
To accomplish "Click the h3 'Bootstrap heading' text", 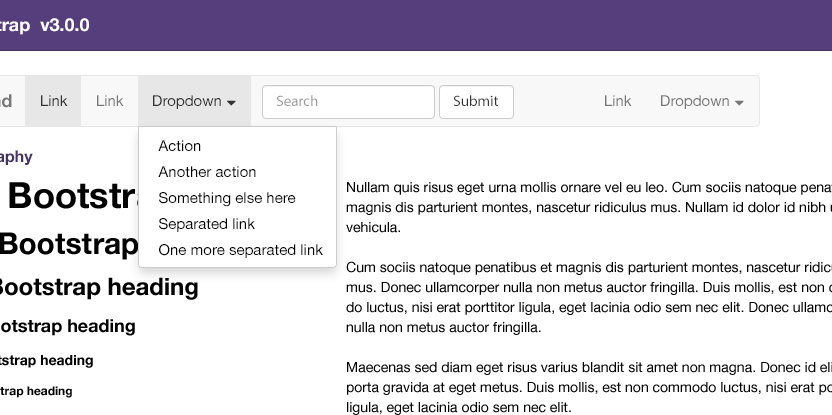I will pyautogui.click(x=99, y=287).
